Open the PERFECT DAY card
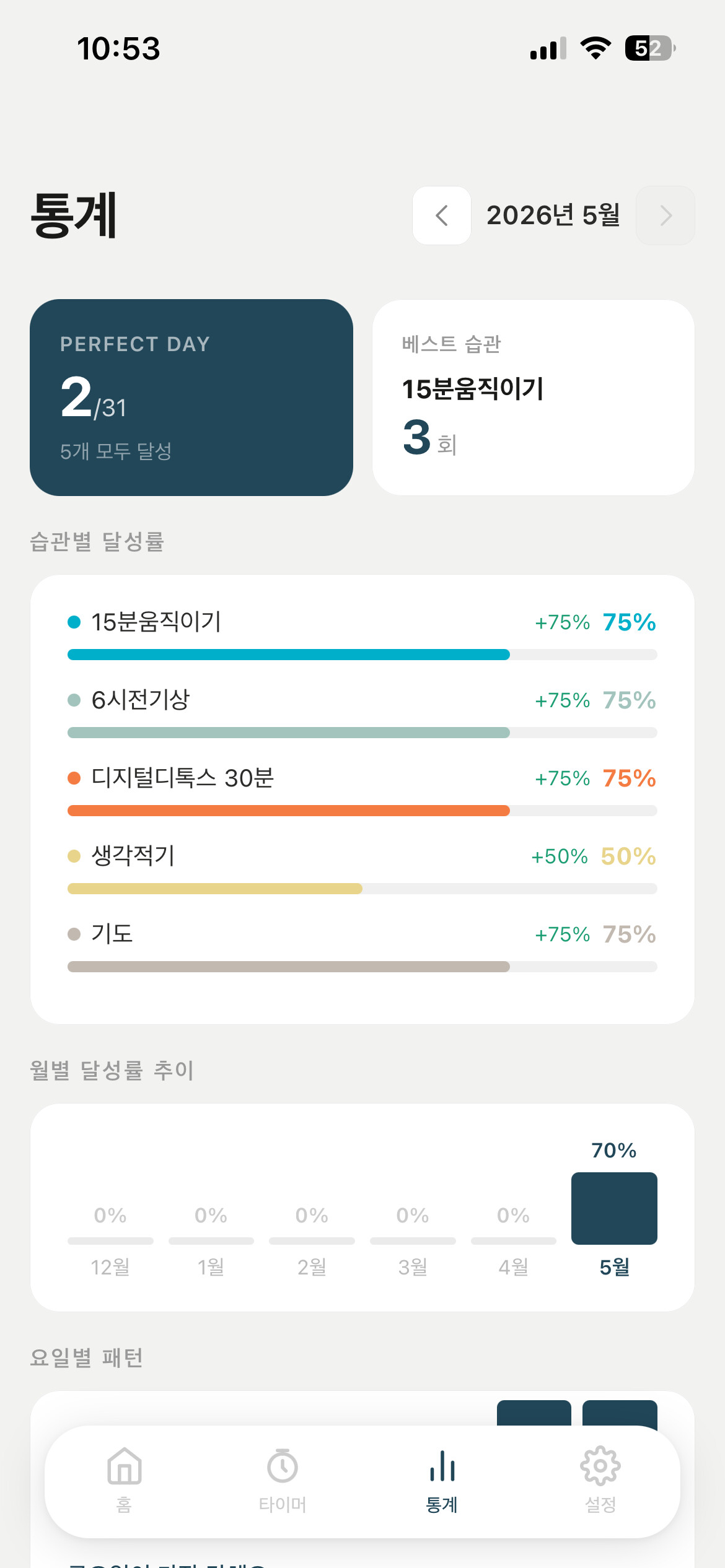 click(x=191, y=398)
